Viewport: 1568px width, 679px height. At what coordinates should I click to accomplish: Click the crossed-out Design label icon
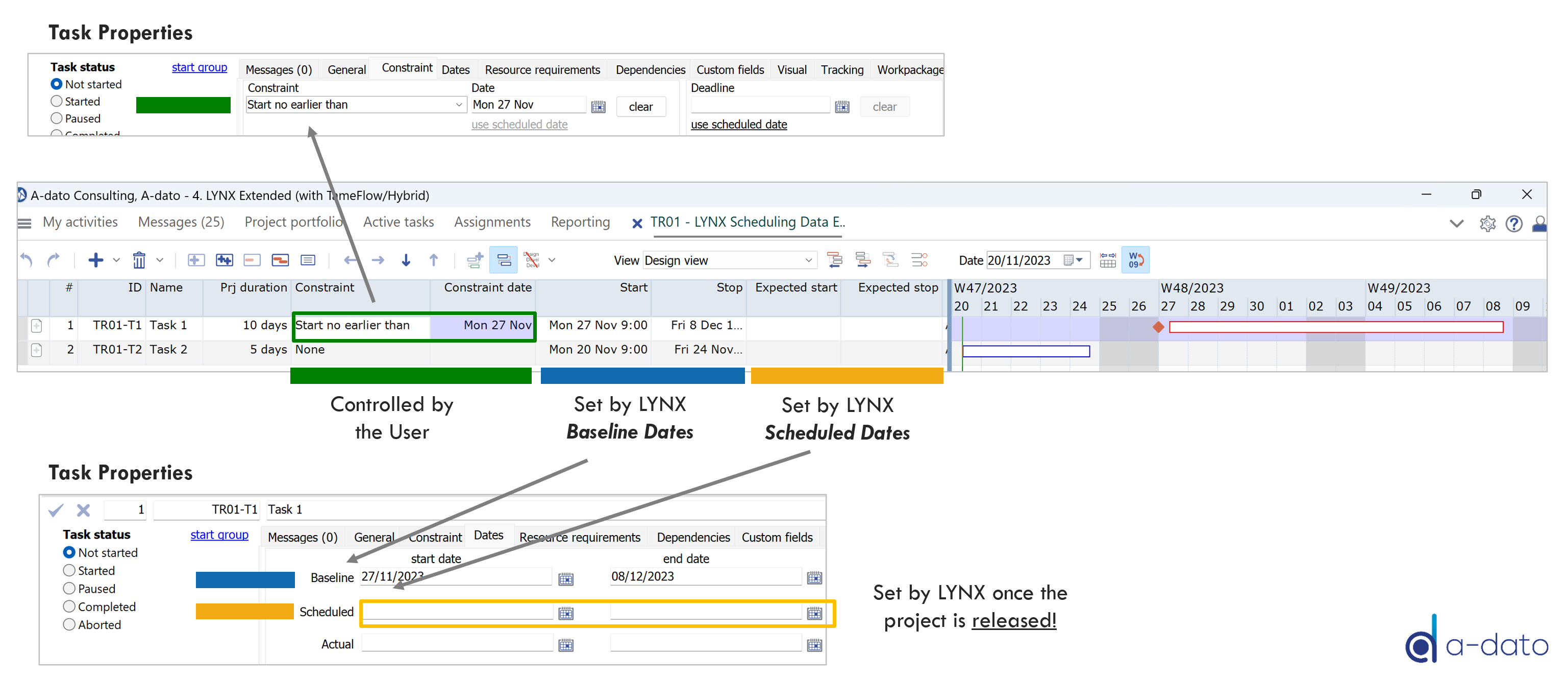(532, 261)
